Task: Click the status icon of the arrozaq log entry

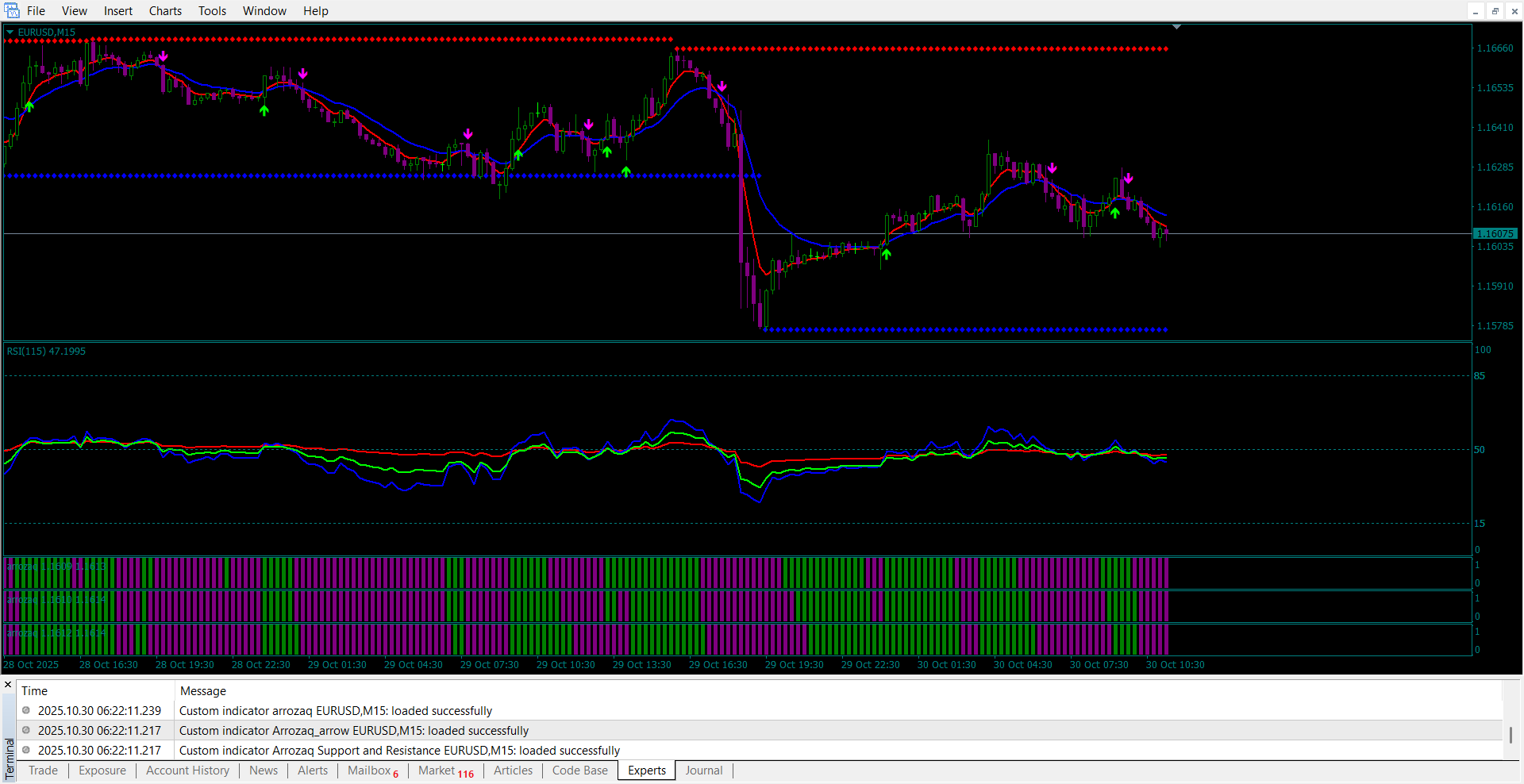Action: (x=26, y=710)
